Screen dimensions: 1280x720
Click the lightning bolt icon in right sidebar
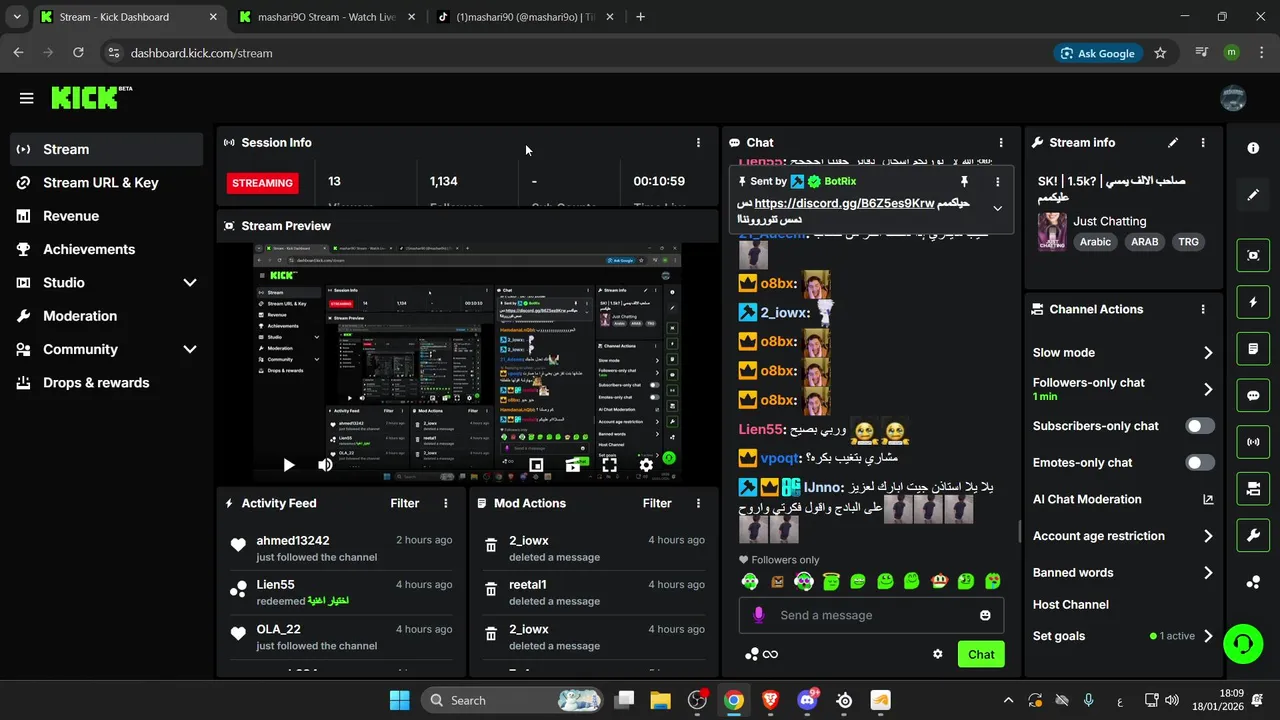tap(1253, 302)
